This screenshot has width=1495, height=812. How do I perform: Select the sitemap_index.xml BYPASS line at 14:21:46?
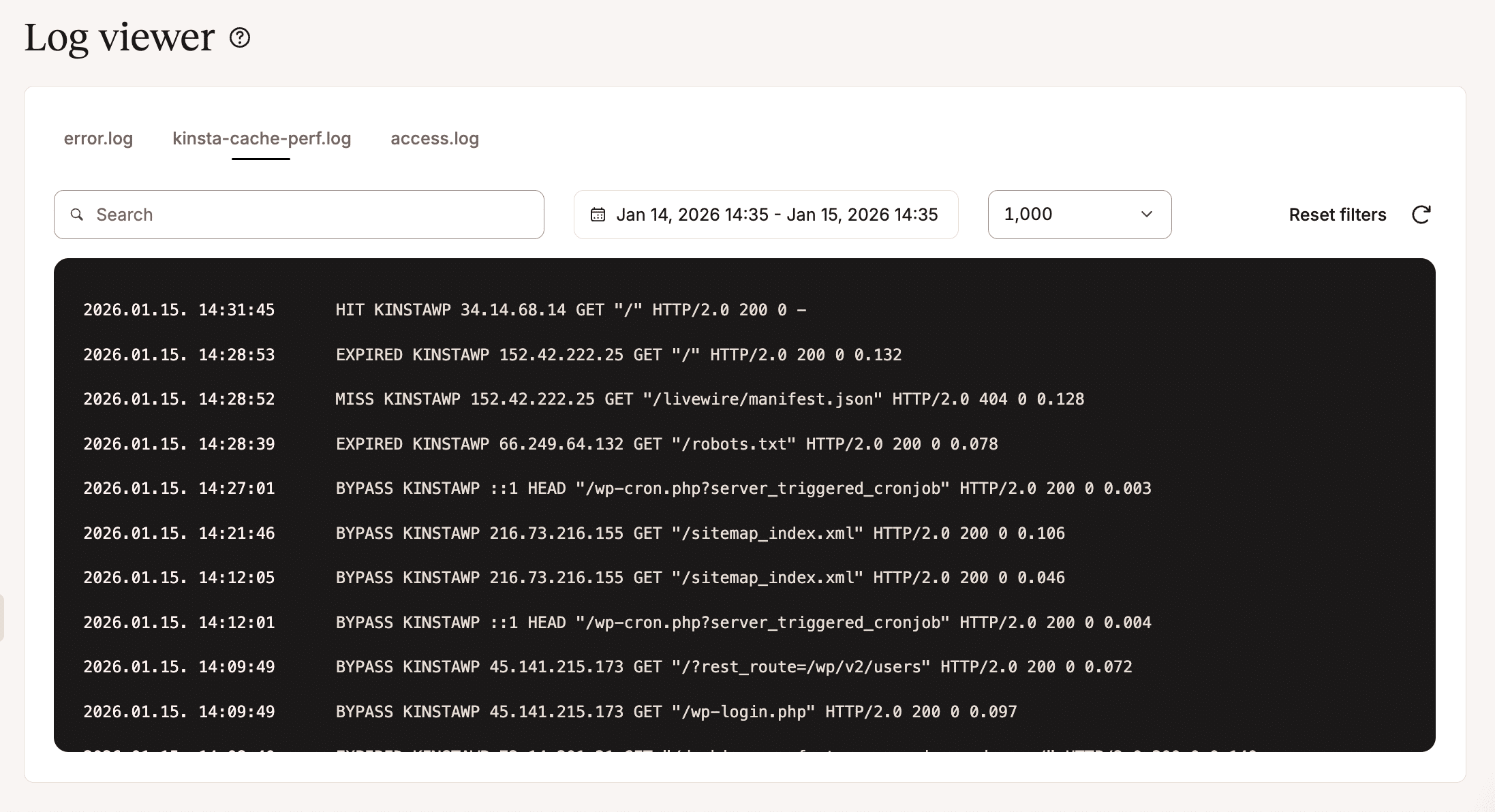698,533
